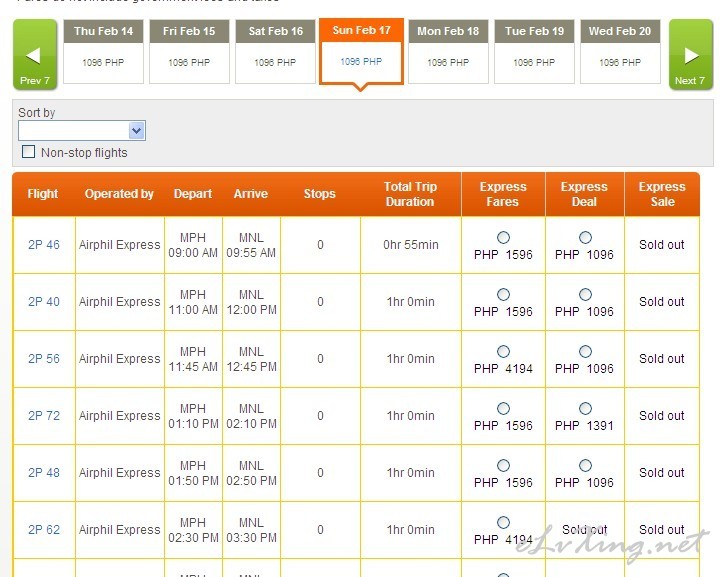
Task: Open flight 2P 48 details link
Action: pos(44,472)
